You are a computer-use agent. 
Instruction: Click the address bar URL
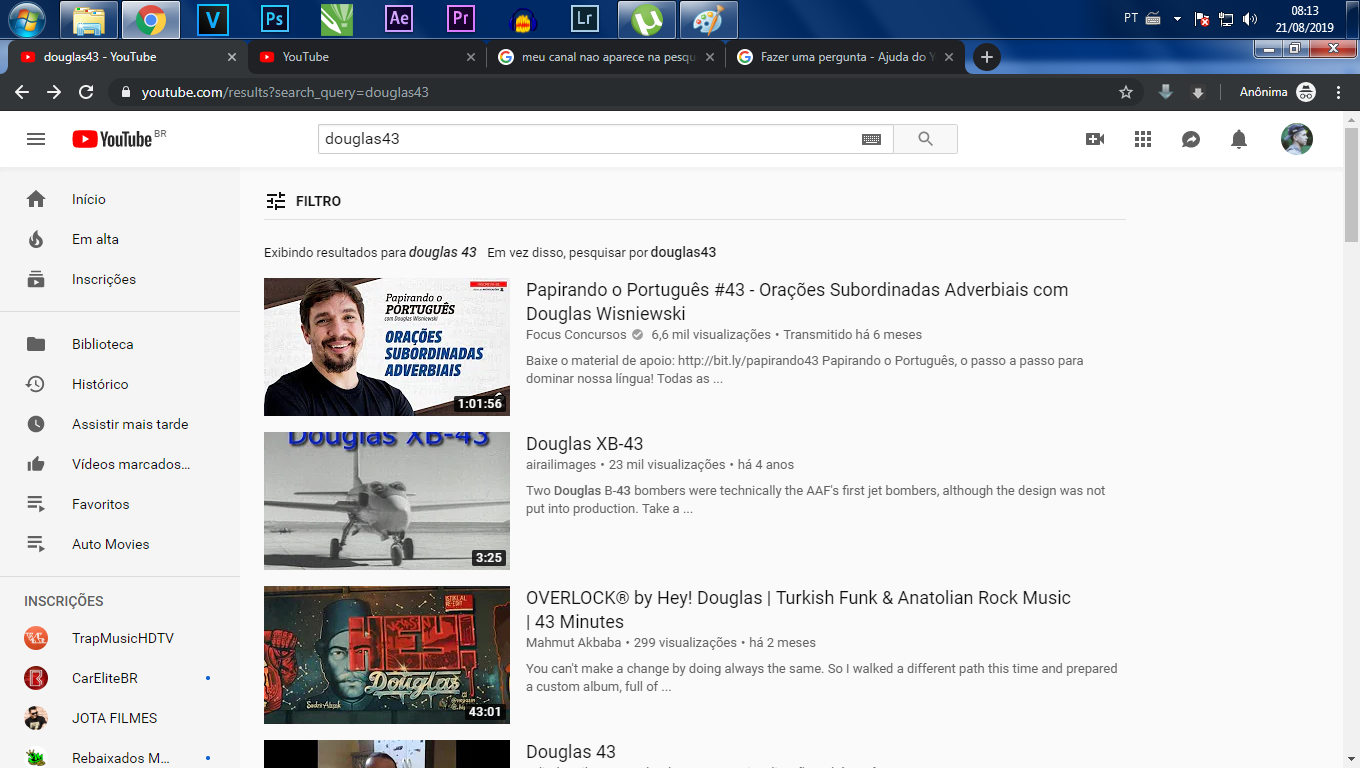click(285, 92)
